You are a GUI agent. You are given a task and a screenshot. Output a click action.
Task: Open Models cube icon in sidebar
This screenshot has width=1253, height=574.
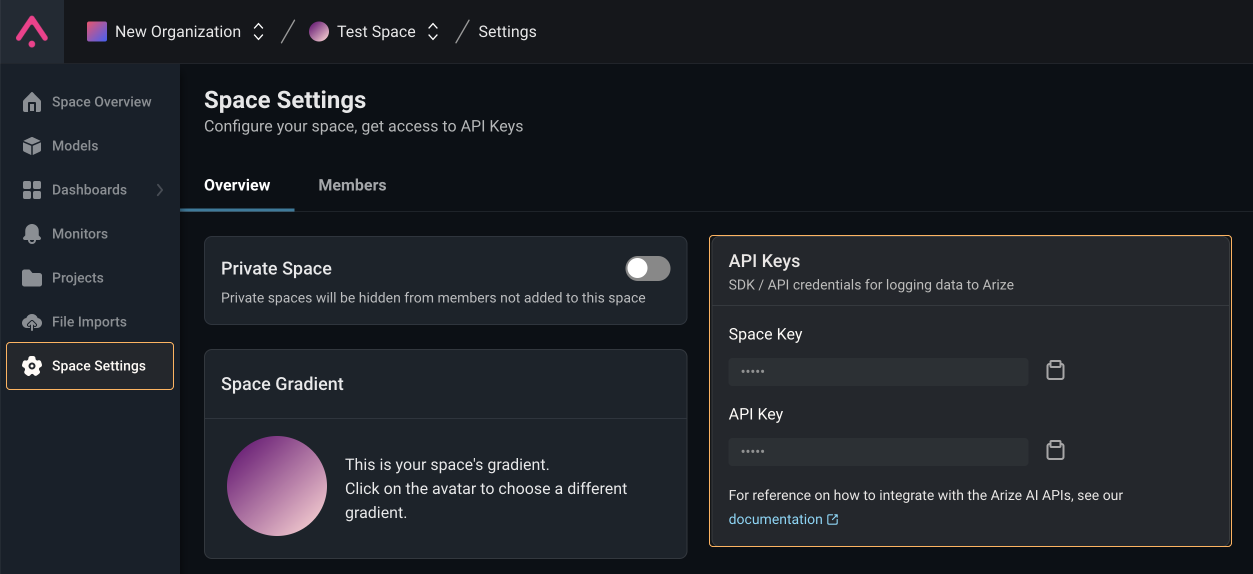pos(32,146)
